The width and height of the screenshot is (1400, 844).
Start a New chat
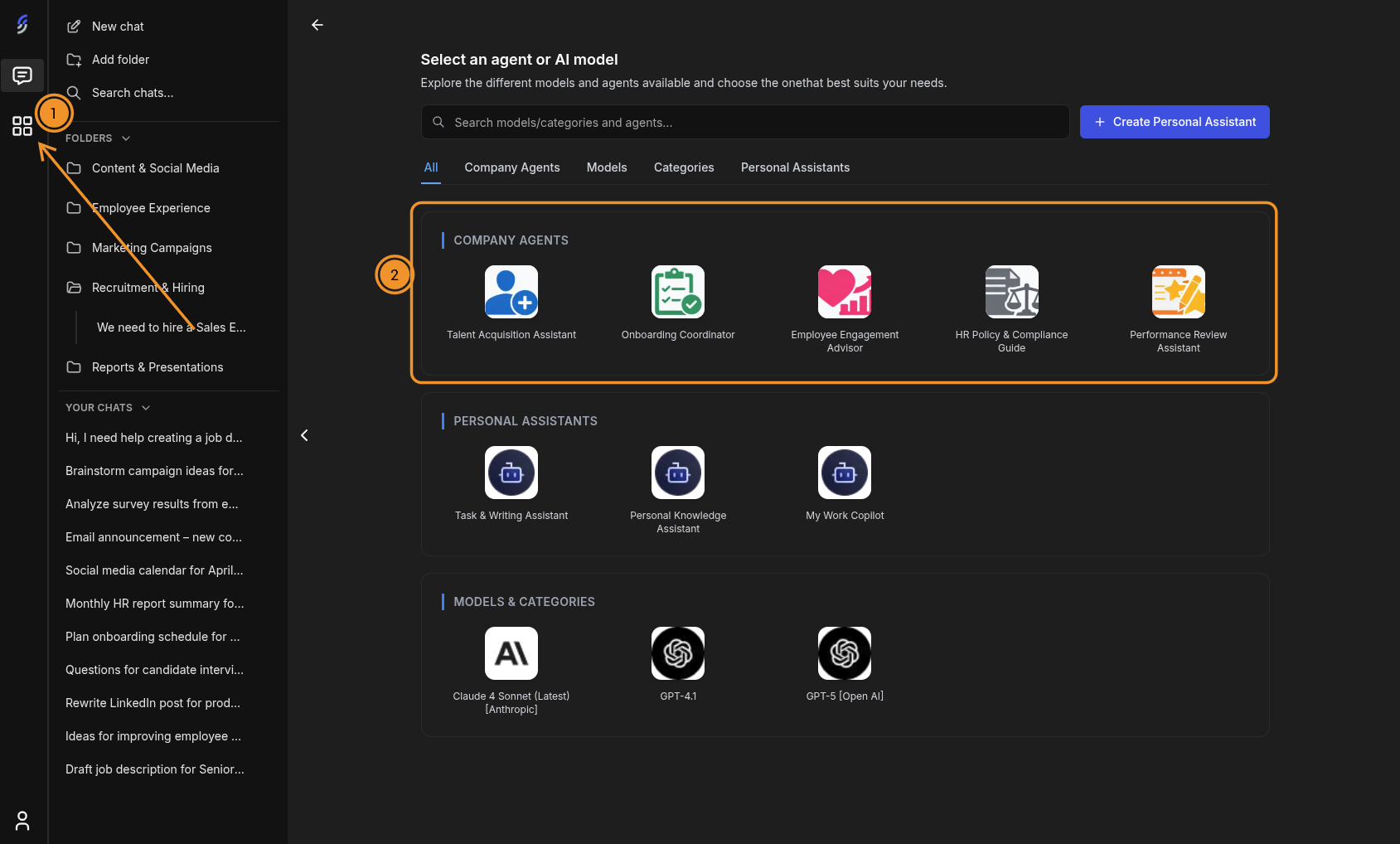click(x=117, y=26)
